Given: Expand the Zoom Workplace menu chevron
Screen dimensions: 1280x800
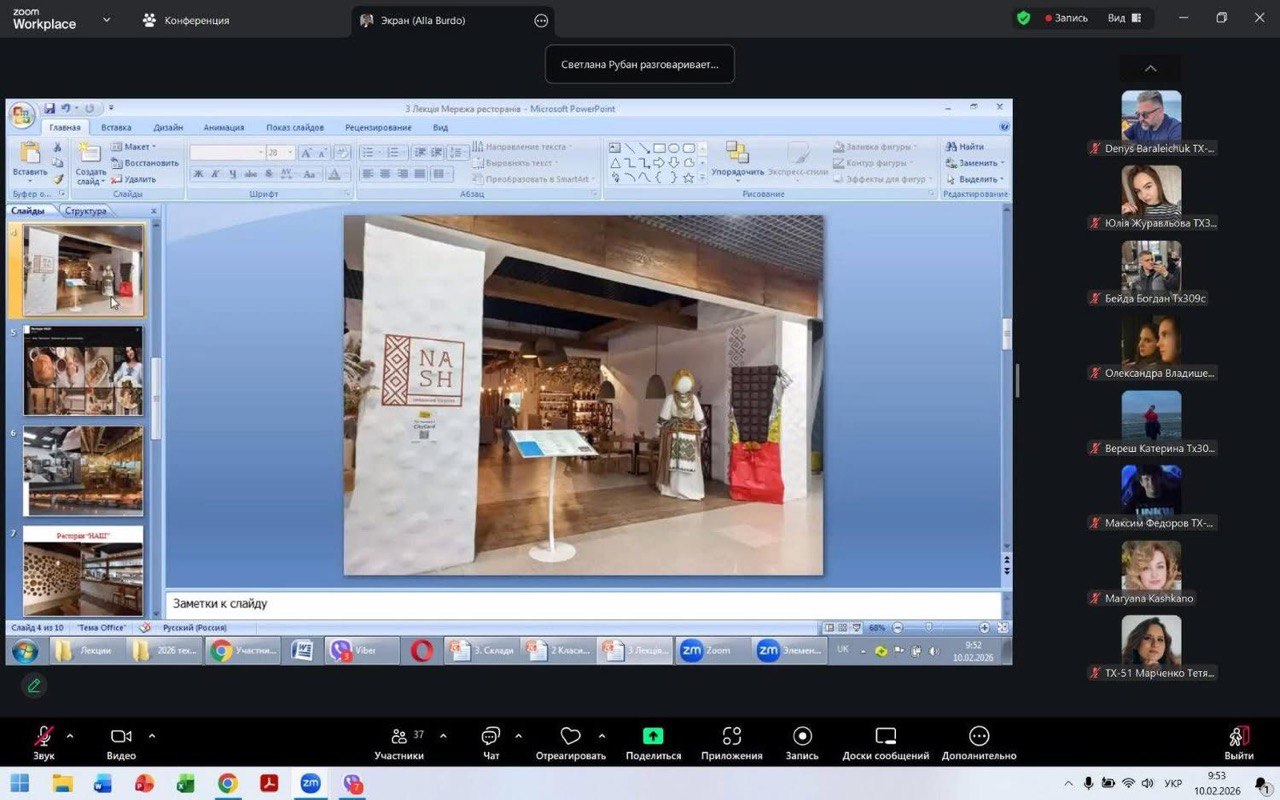Looking at the screenshot, I should tap(107, 19).
